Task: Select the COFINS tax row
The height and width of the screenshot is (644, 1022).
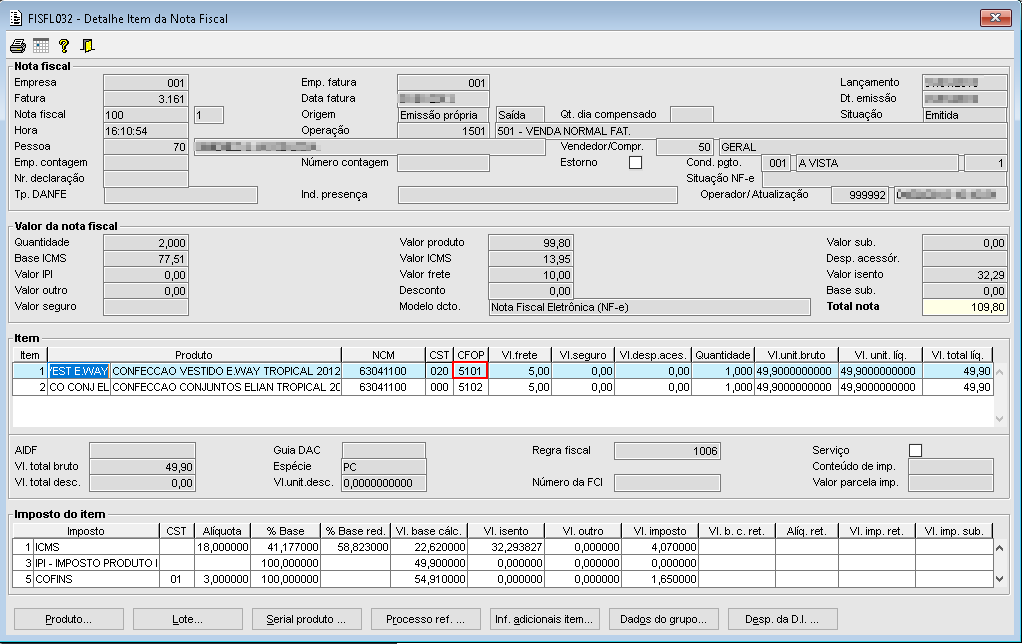Action: pyautogui.click(x=503, y=579)
